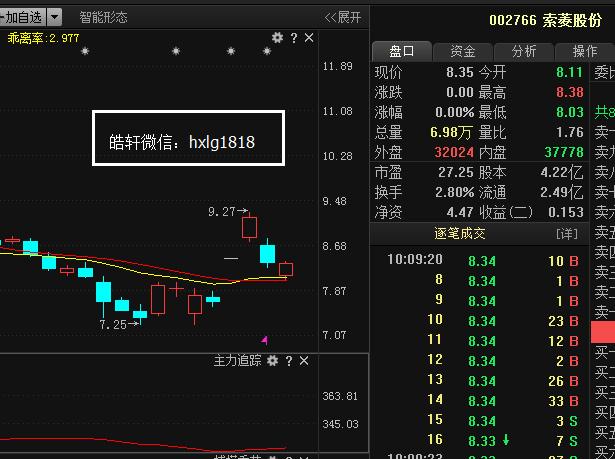Select 最低 value 8.03
Image resolution: width=615 pixels, height=459 pixels.
coord(570,113)
